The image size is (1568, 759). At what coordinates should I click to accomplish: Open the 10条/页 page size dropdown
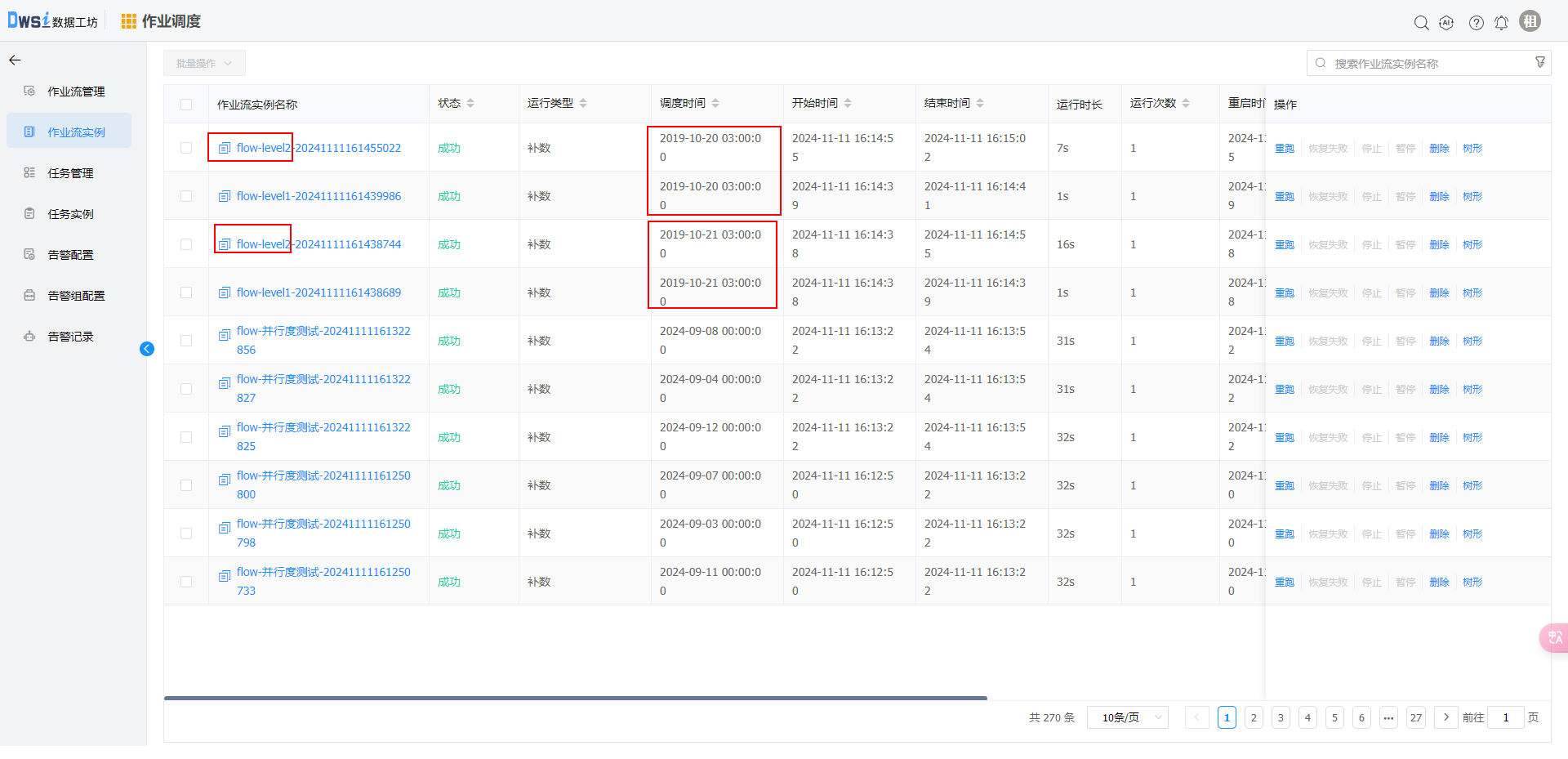1127,717
